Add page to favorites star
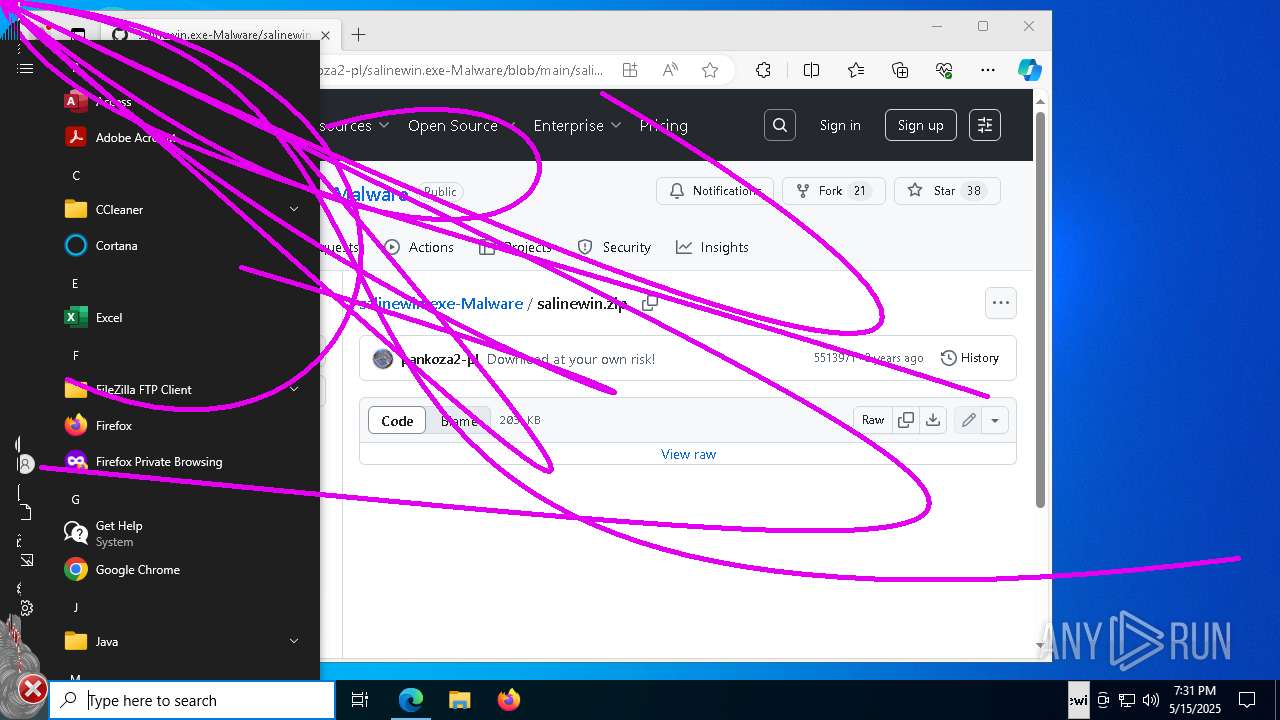 710,70
